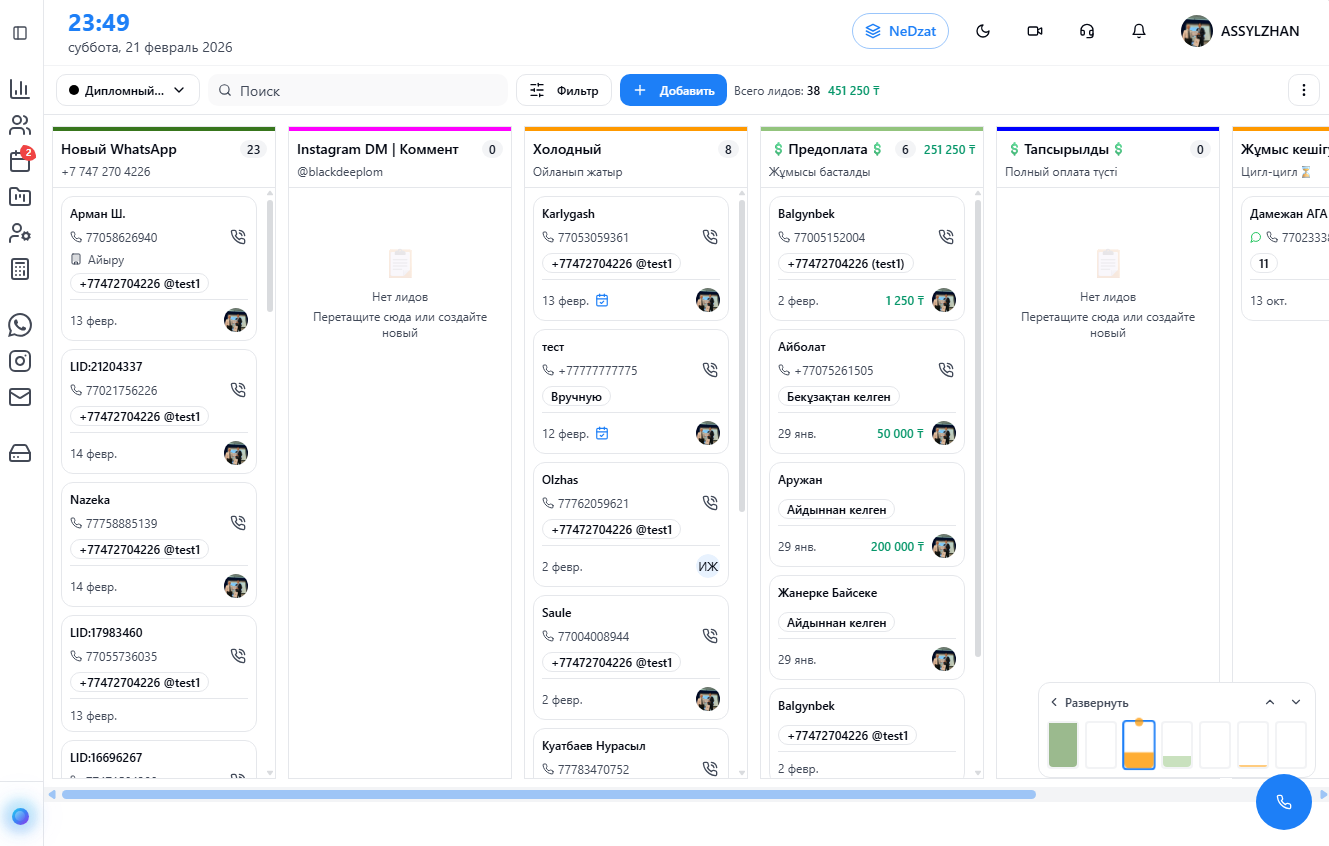
Task: Open headset support icon in header
Action: pos(1086,31)
